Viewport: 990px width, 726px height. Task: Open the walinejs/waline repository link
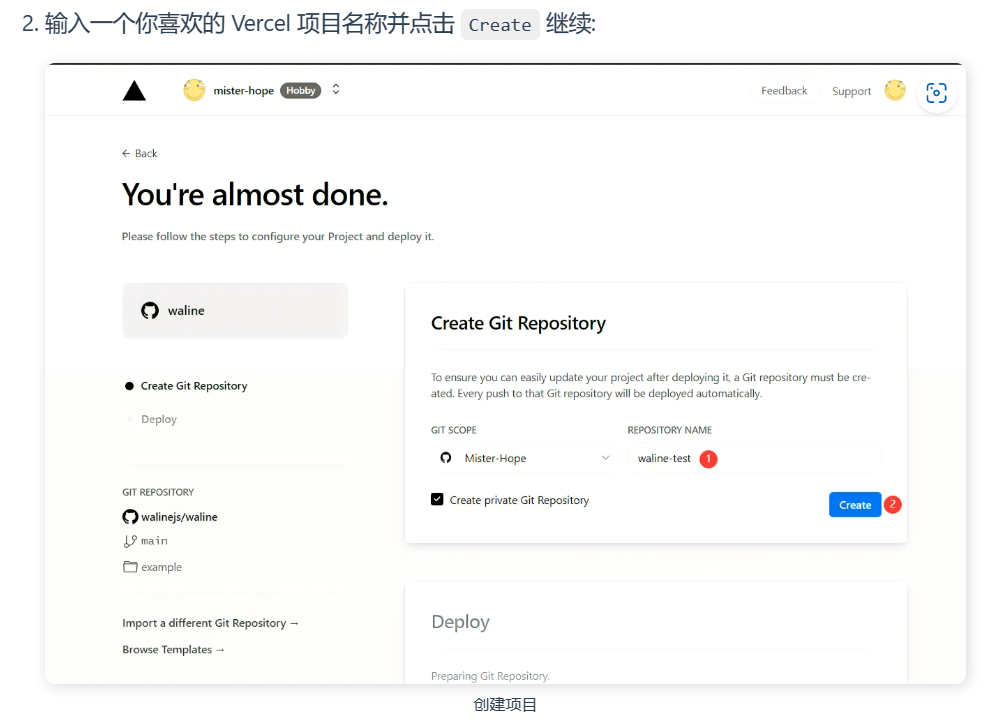[x=179, y=517]
